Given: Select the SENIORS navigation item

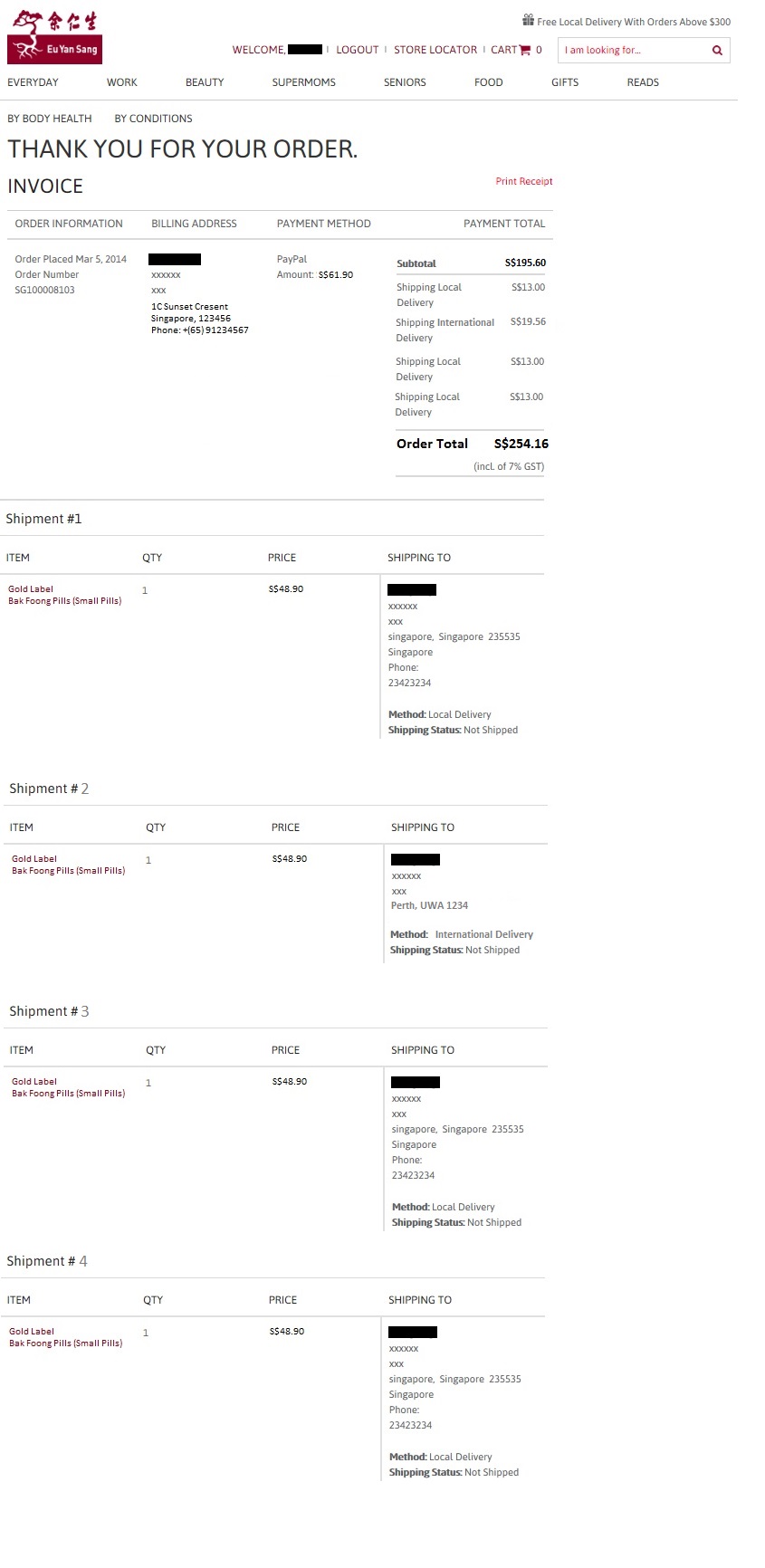Looking at the screenshot, I should click(405, 82).
